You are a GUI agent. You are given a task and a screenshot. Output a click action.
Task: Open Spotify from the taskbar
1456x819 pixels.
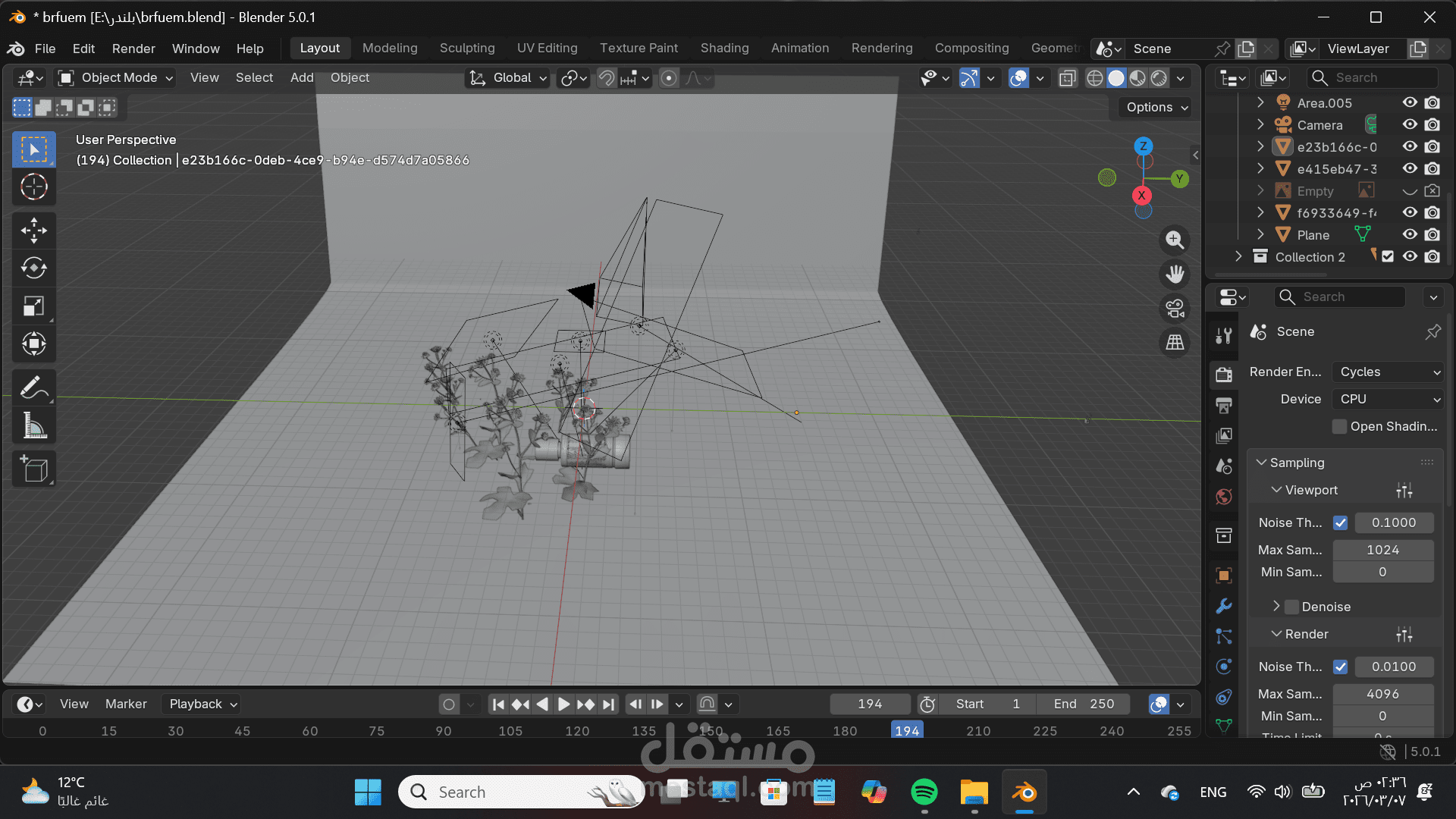(x=924, y=792)
